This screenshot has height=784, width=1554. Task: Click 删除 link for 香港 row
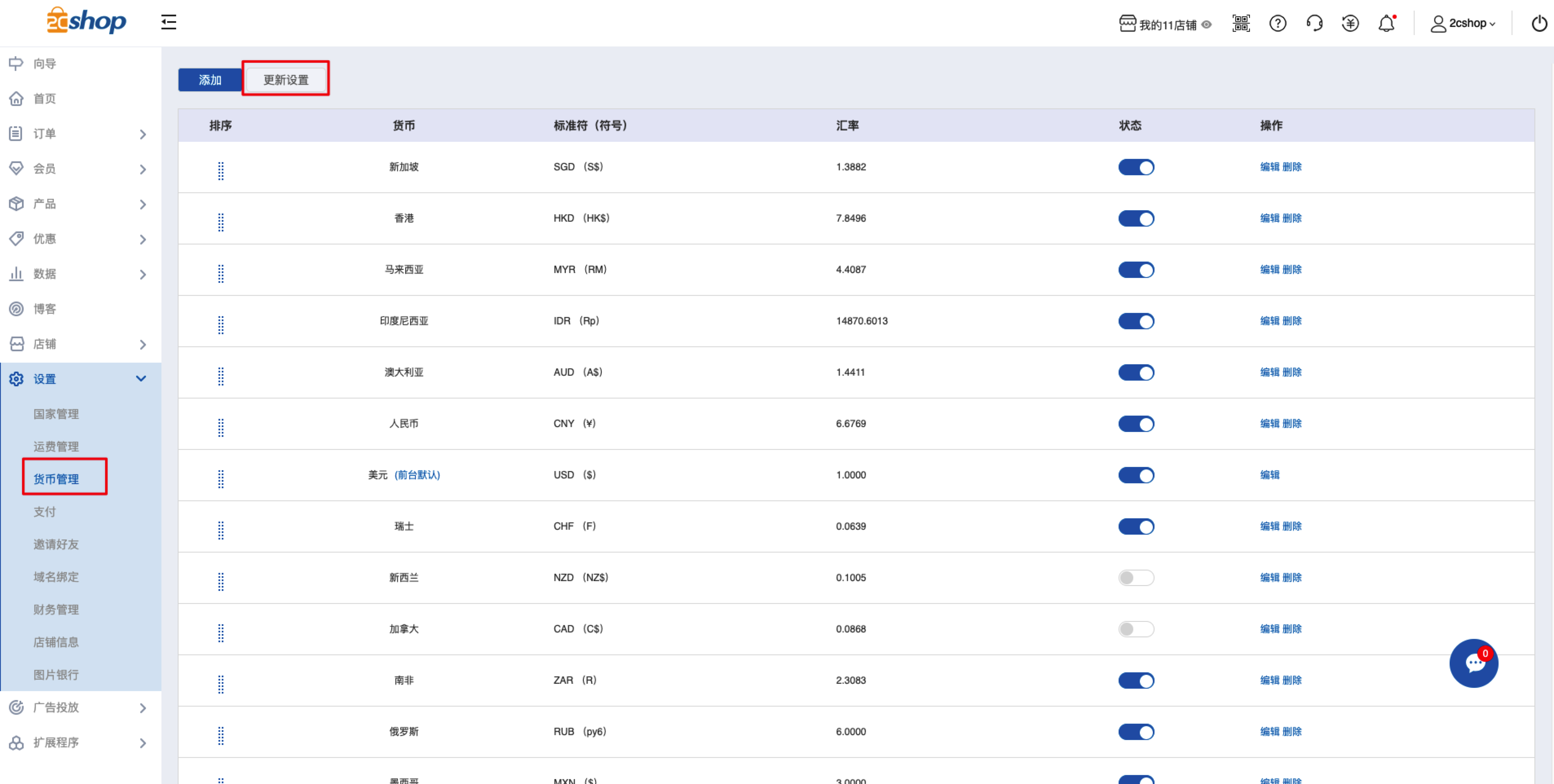tap(1291, 218)
